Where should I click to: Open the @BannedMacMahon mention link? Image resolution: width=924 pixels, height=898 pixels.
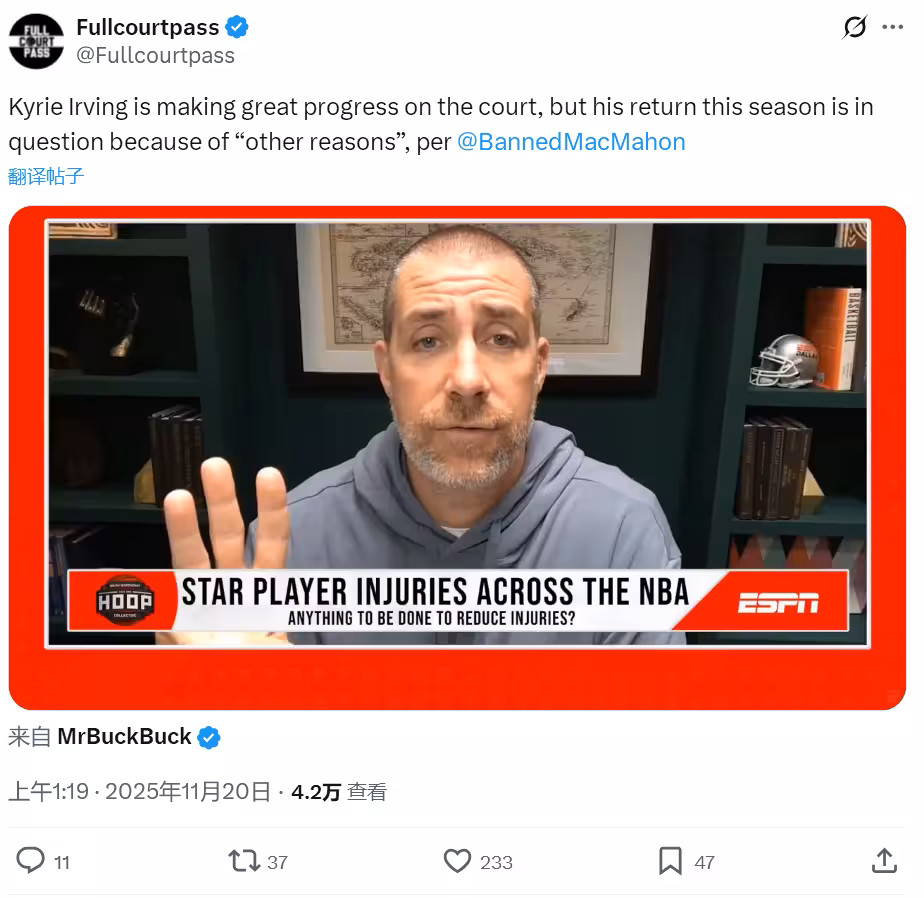coord(571,141)
